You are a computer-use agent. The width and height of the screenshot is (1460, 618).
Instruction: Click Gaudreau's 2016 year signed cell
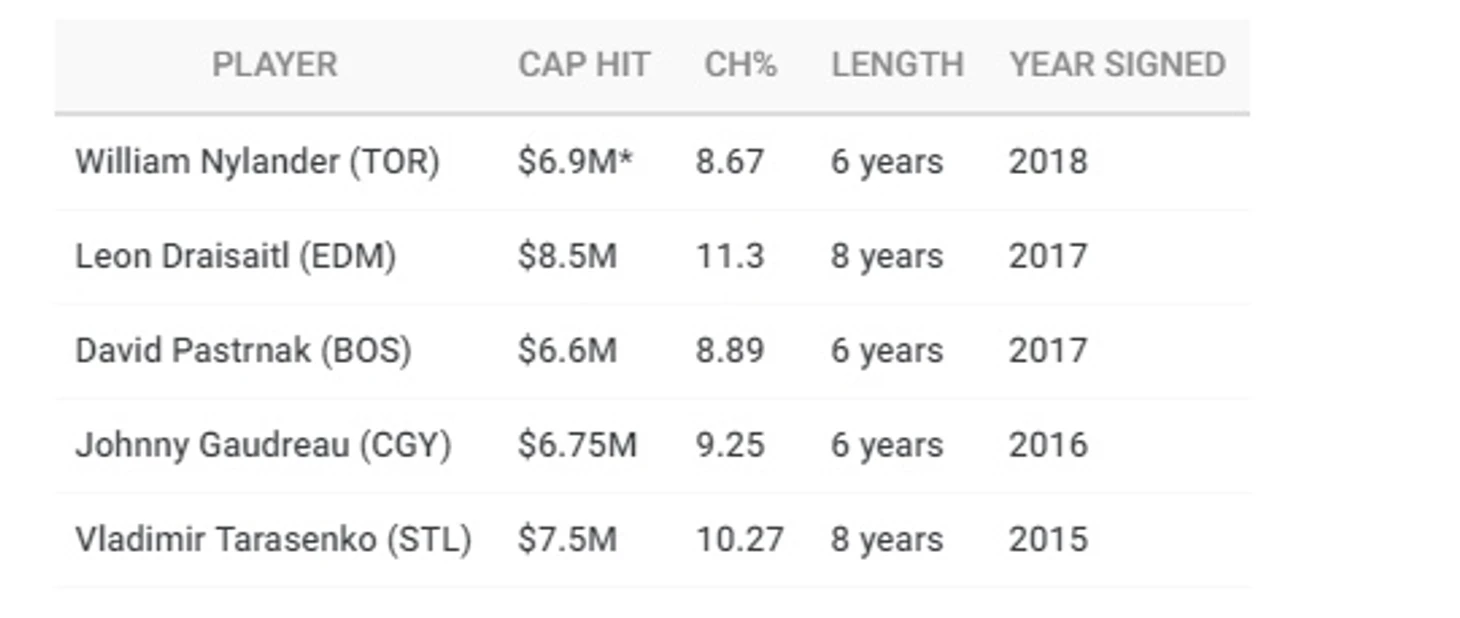coord(1047,445)
